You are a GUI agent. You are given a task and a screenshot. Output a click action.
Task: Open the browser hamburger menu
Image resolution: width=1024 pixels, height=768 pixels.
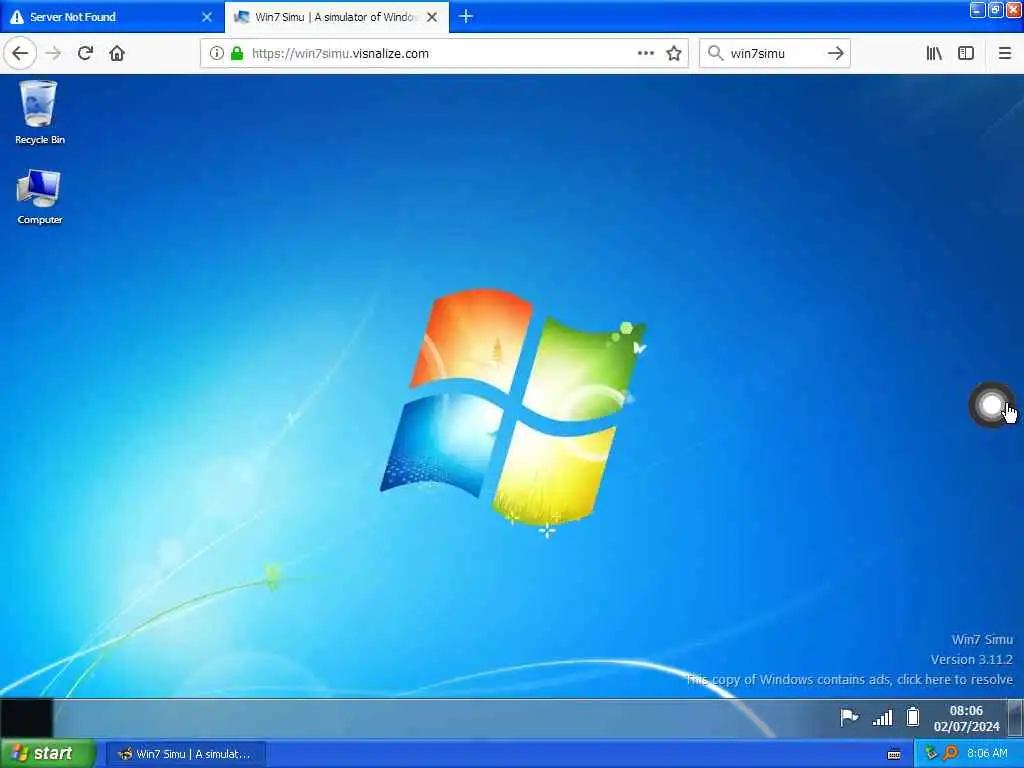click(x=1005, y=54)
